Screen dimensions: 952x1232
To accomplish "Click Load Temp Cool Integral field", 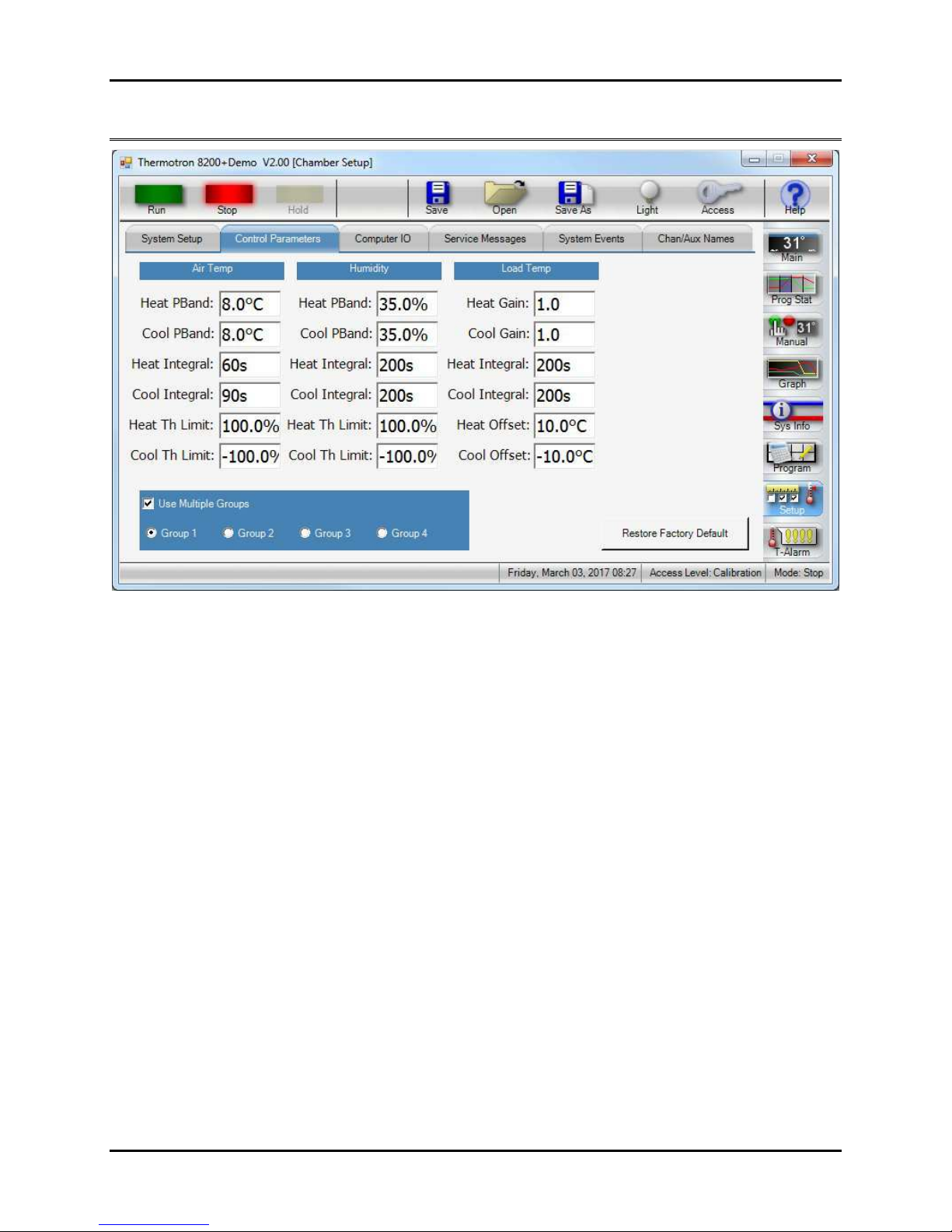I will click(564, 395).
